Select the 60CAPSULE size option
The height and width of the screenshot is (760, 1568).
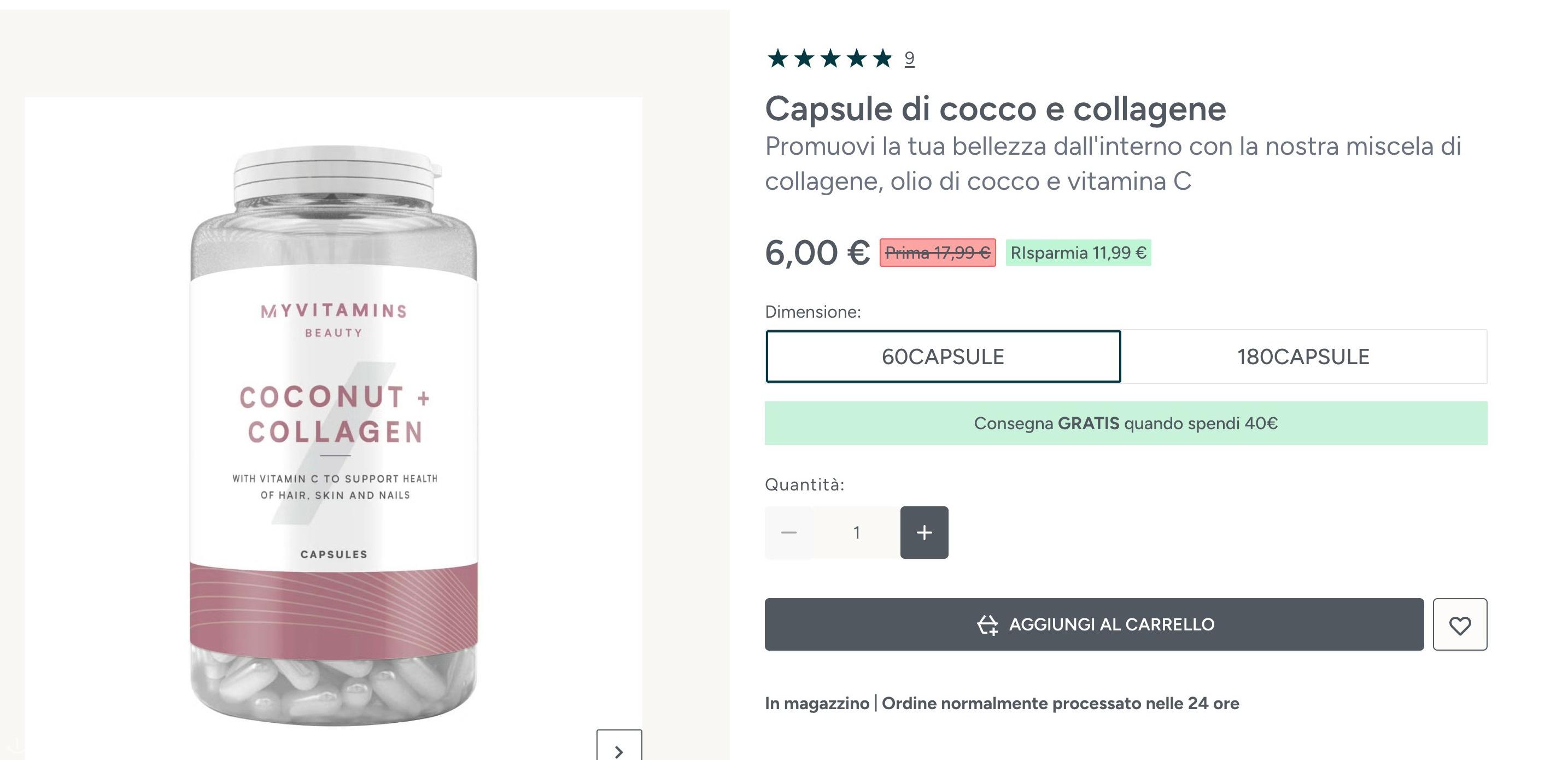point(943,356)
